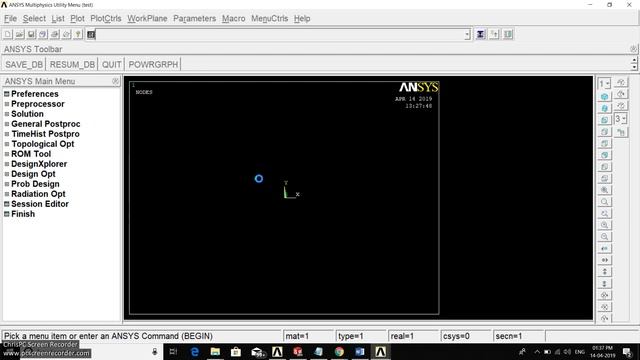Click the Raise Hidden windows icon

click(481, 34)
